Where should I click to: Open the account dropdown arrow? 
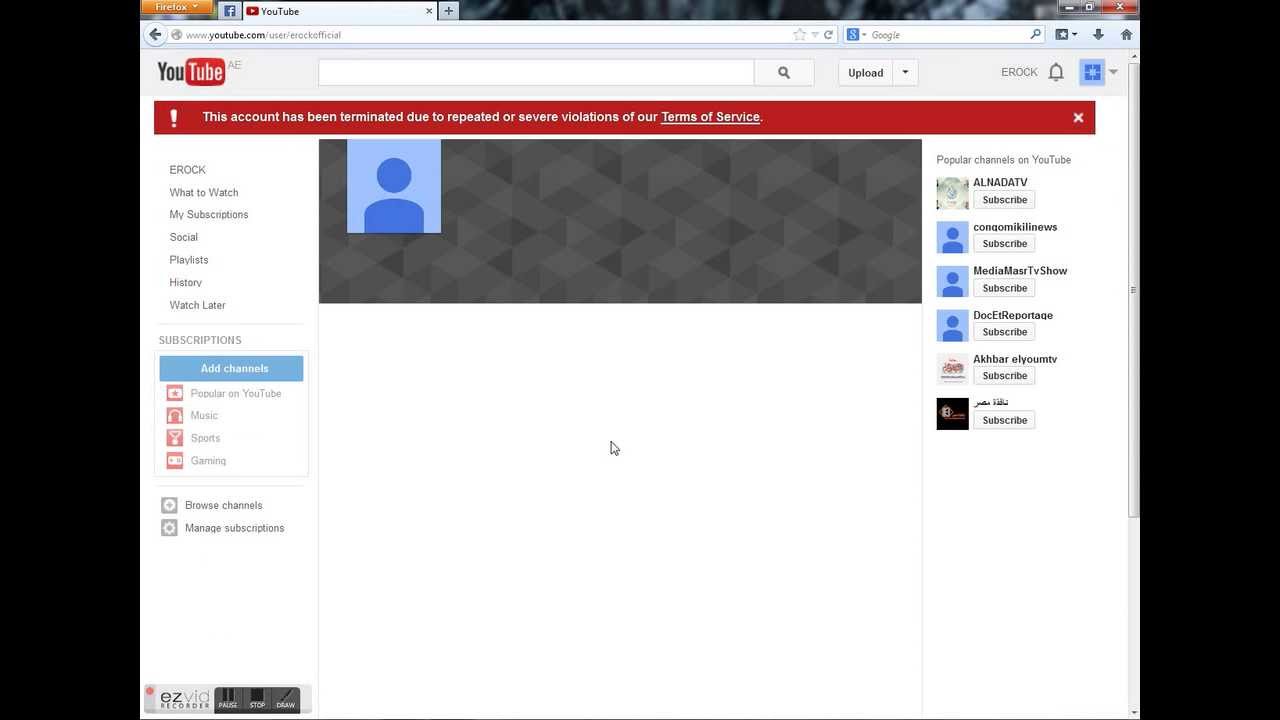click(1113, 72)
